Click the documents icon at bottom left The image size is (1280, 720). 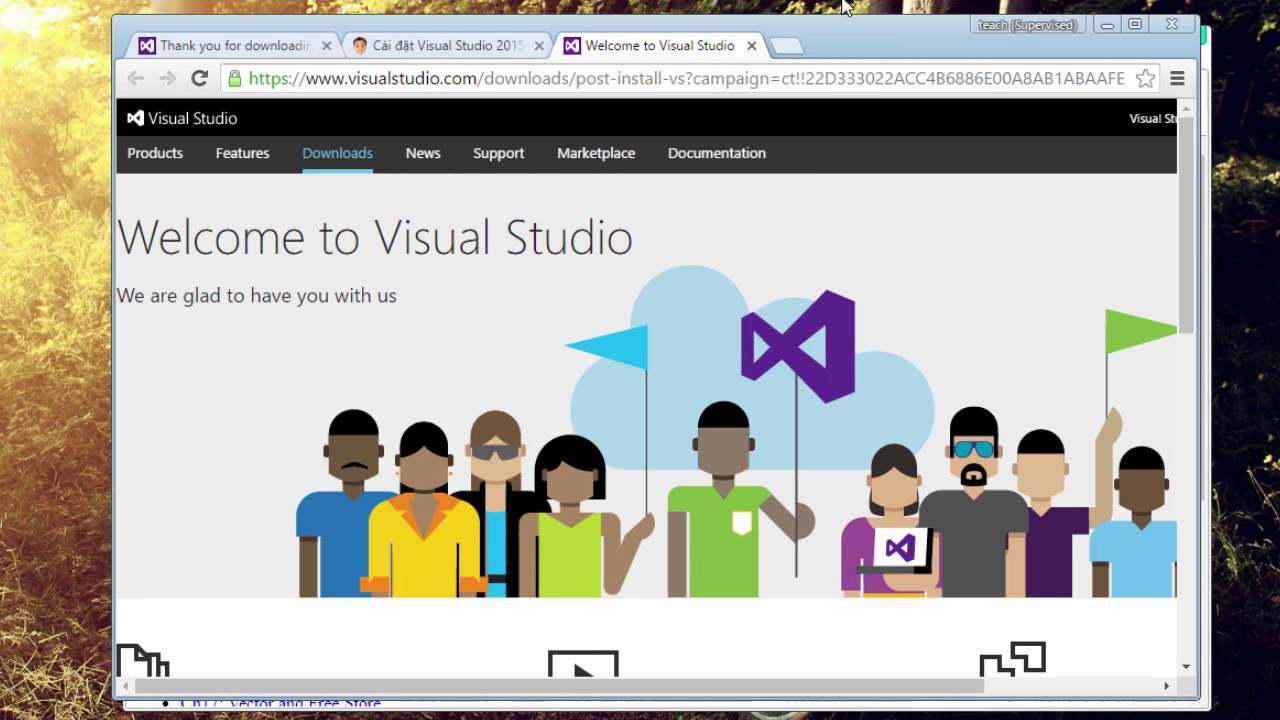pyautogui.click(x=143, y=661)
